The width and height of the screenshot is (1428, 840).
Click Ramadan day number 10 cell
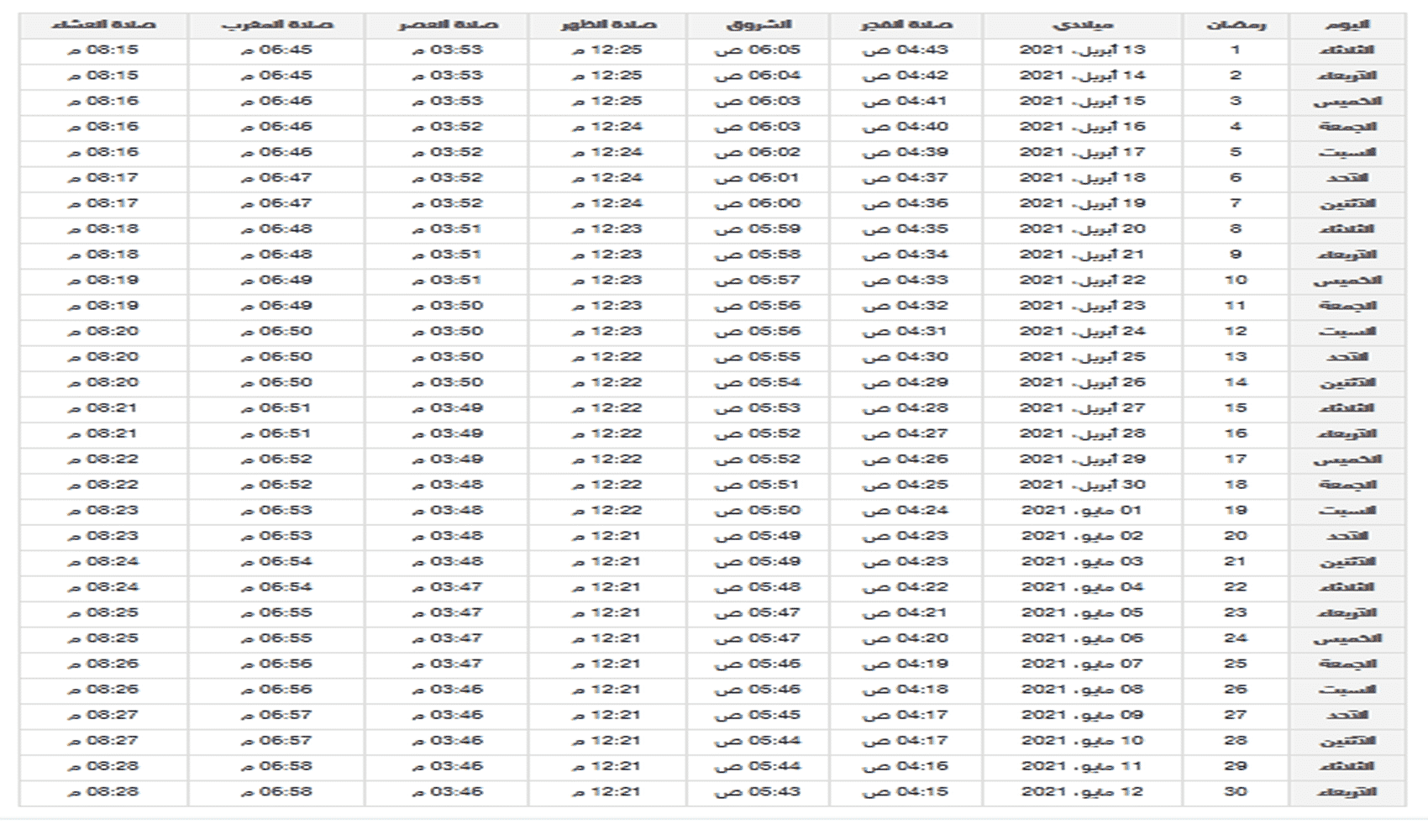[1236, 281]
